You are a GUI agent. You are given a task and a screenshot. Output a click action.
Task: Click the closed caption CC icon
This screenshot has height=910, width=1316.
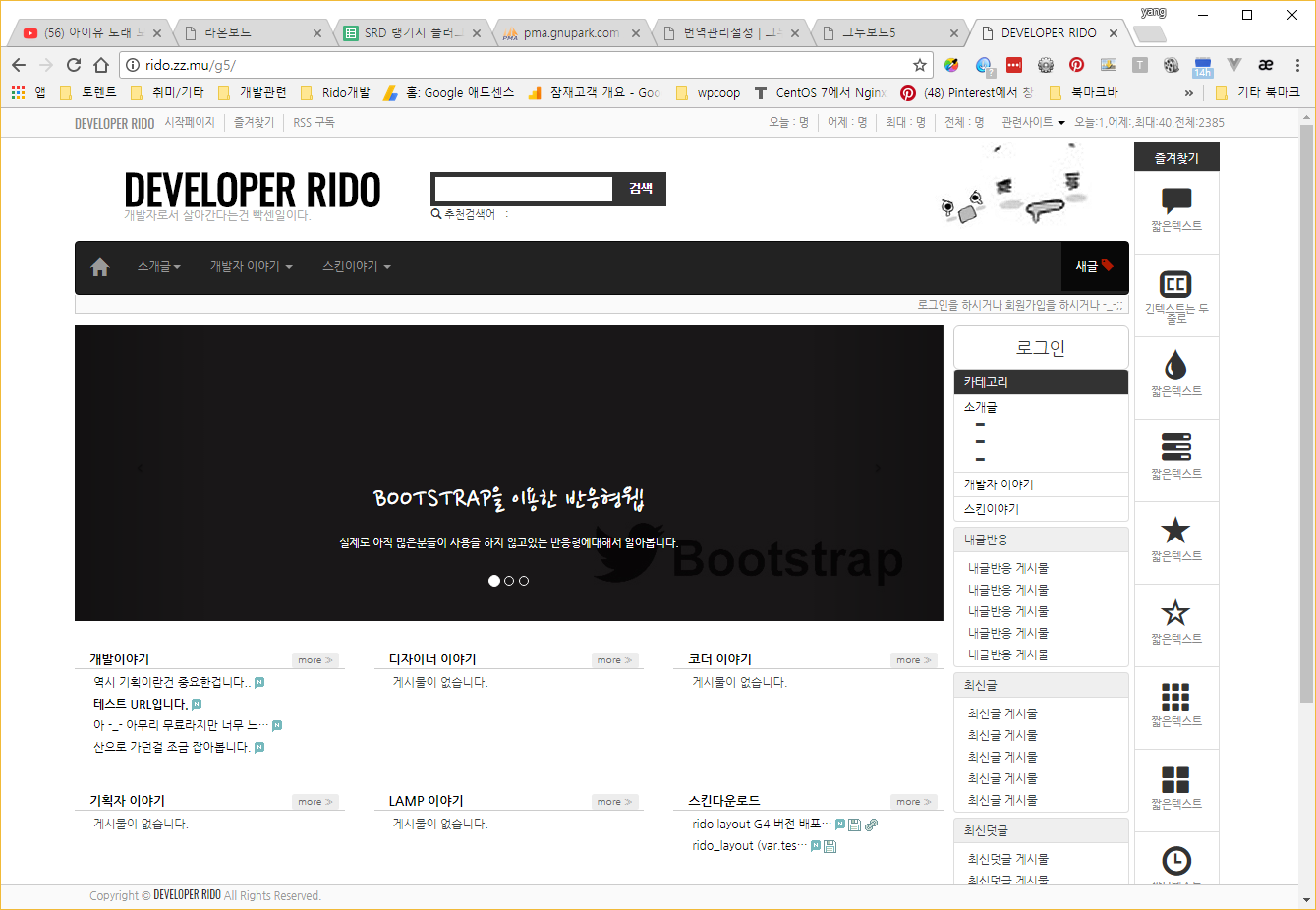click(x=1176, y=284)
